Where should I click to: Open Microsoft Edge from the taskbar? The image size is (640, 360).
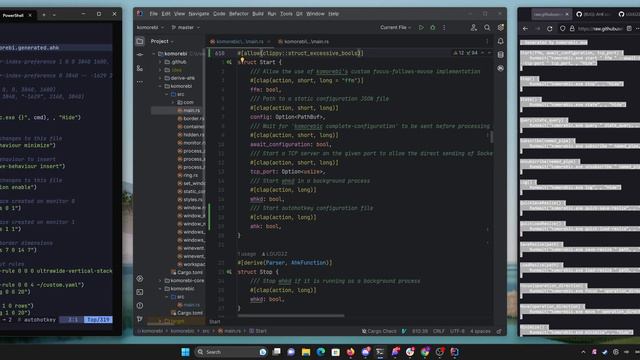(321, 352)
